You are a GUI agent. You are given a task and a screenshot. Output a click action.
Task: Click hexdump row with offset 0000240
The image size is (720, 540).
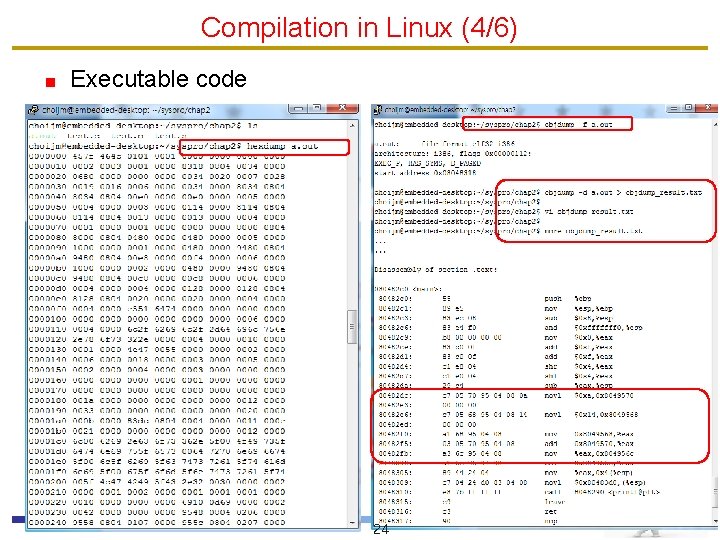pyautogui.click(x=157, y=523)
